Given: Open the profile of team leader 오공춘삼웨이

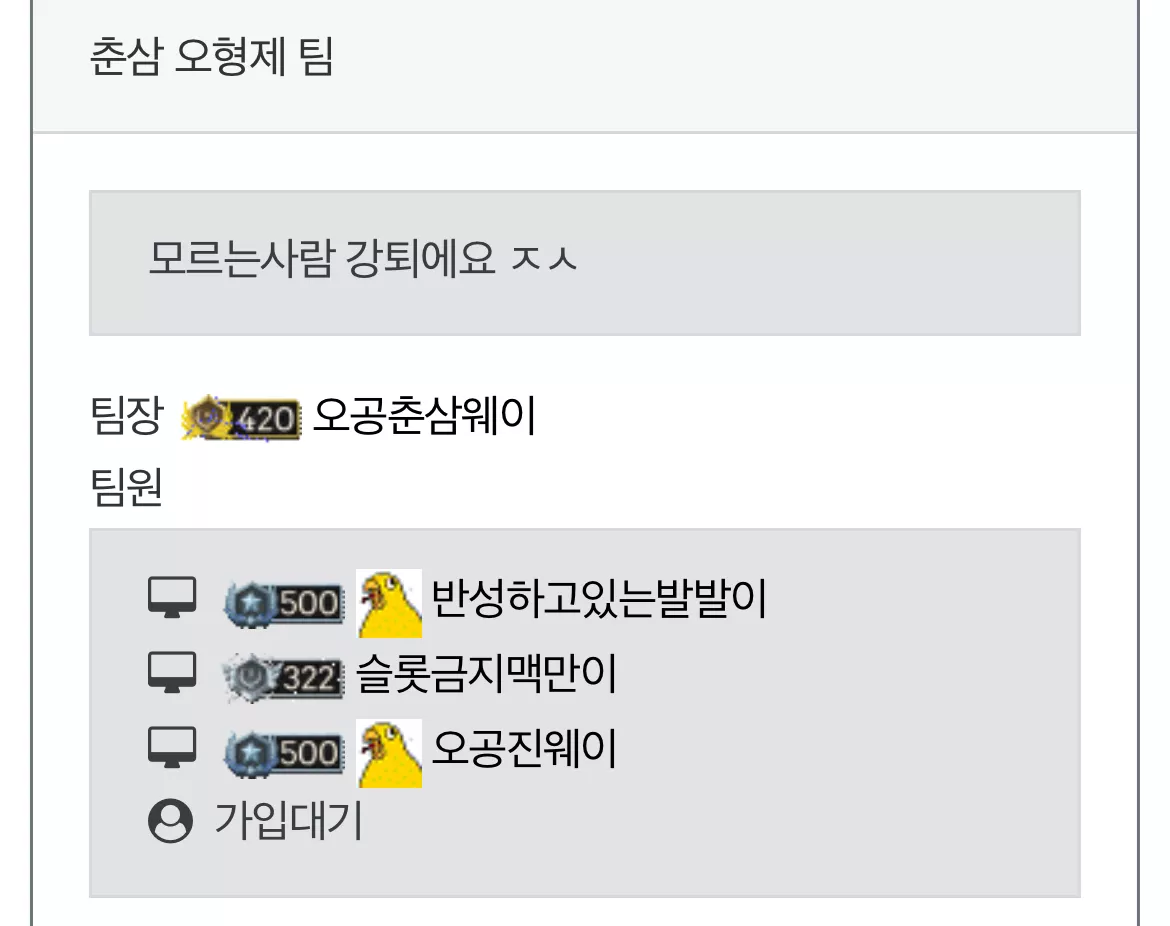Looking at the screenshot, I should click(424, 416).
